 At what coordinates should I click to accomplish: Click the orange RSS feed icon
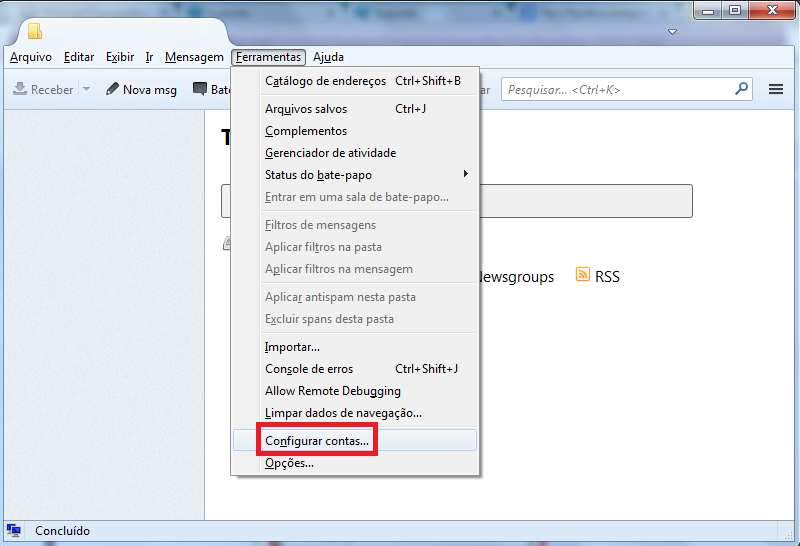point(583,275)
